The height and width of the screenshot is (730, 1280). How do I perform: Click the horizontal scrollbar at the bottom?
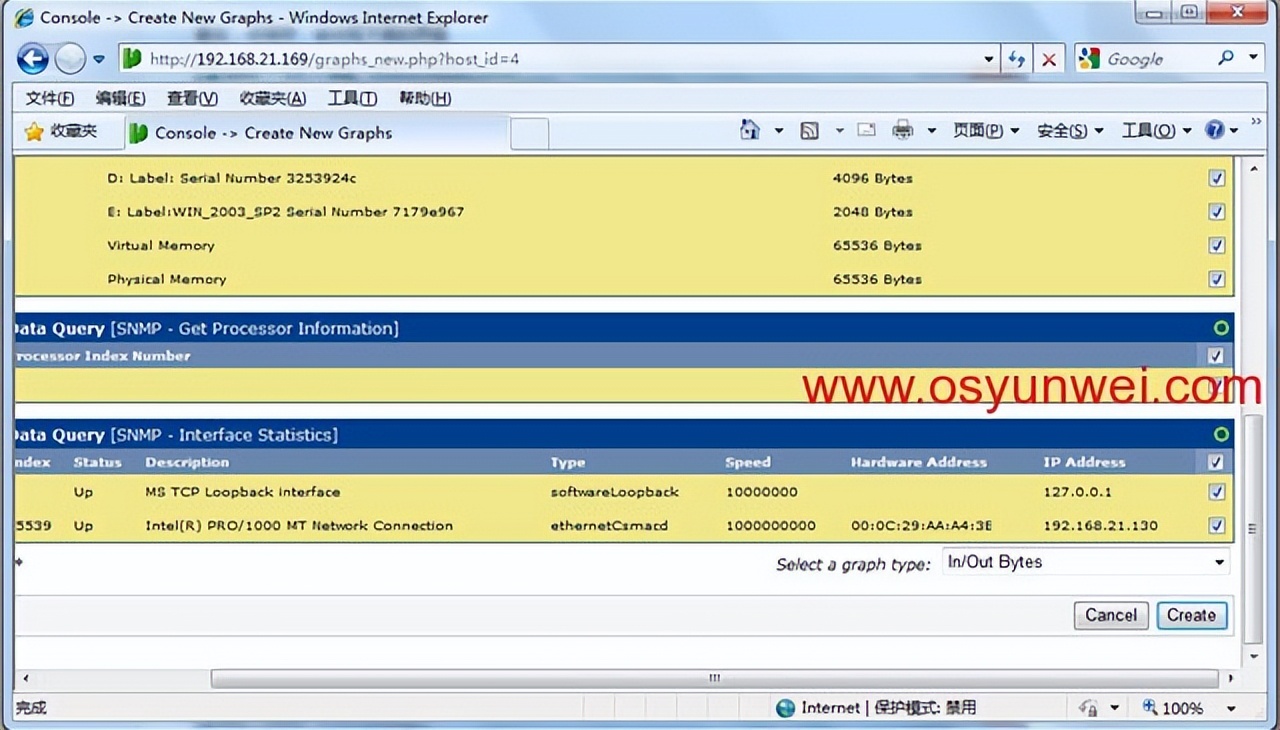(713, 678)
